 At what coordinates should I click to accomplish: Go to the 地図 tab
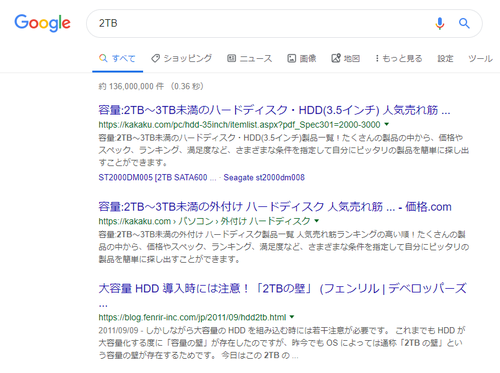click(346, 58)
